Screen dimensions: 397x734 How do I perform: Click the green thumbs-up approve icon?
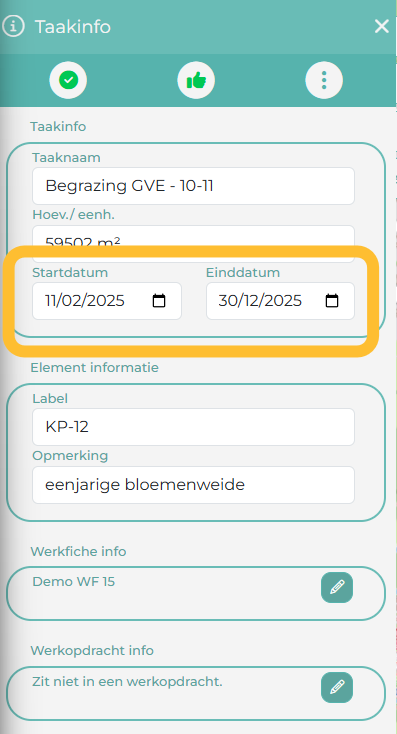pos(196,81)
